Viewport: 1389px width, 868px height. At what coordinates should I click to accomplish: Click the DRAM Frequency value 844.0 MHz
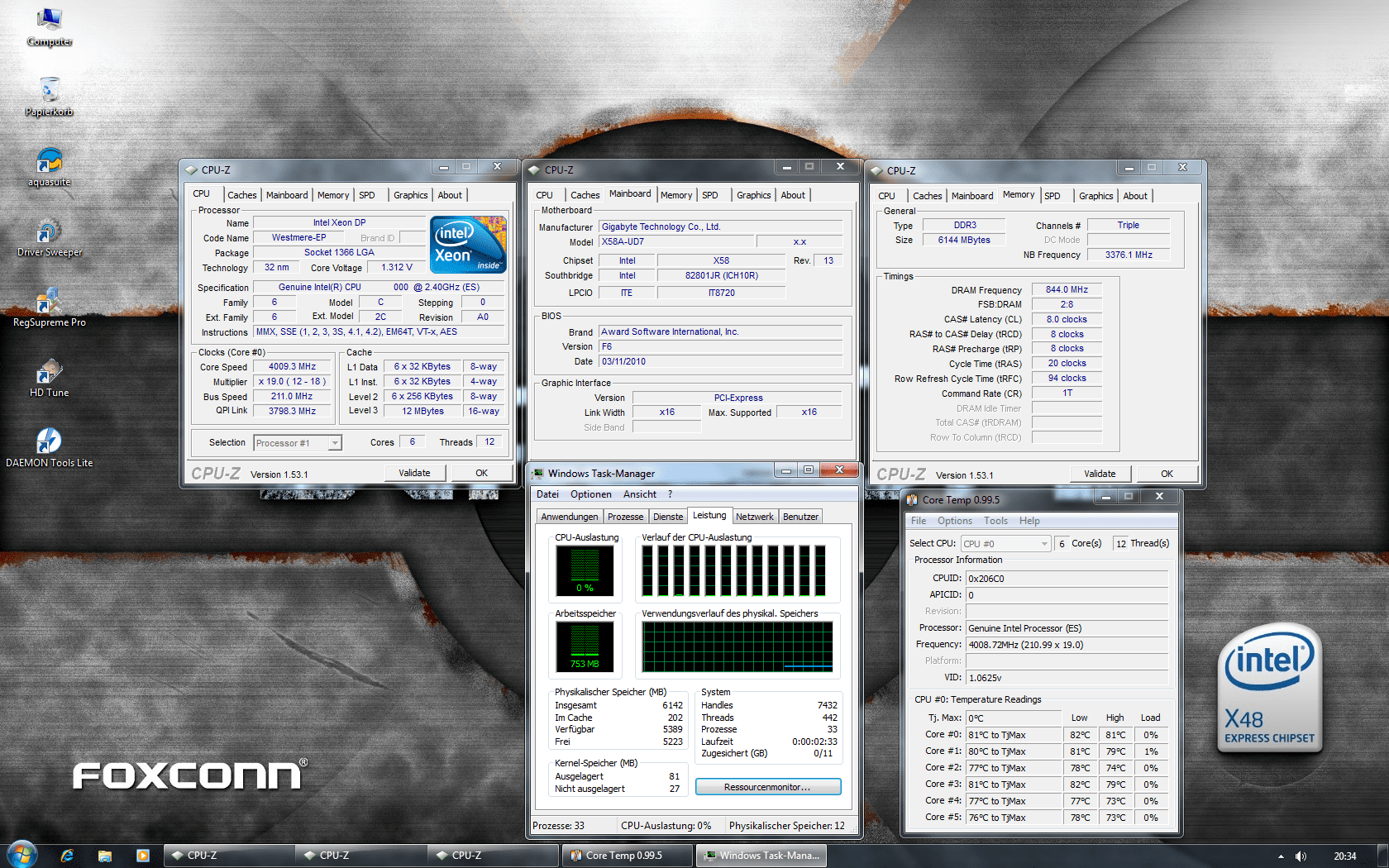click(x=1067, y=289)
